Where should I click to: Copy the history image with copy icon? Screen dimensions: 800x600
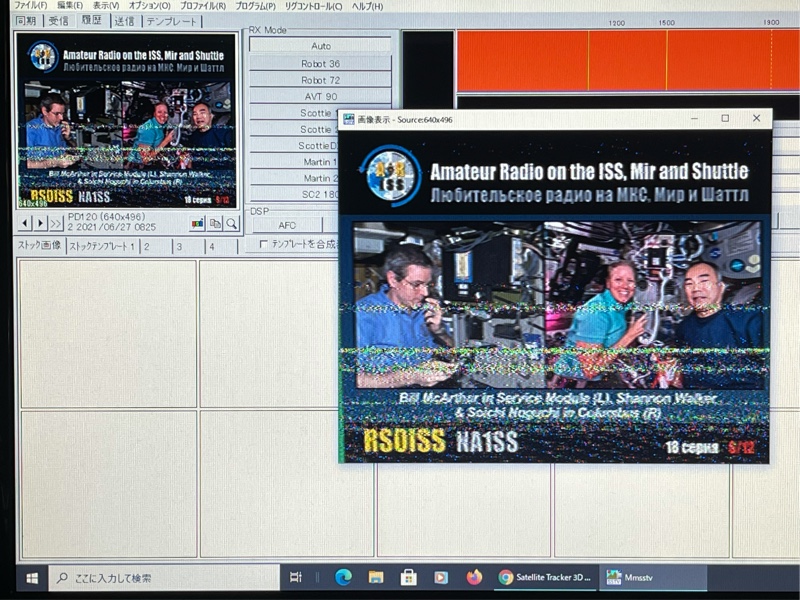(215, 223)
